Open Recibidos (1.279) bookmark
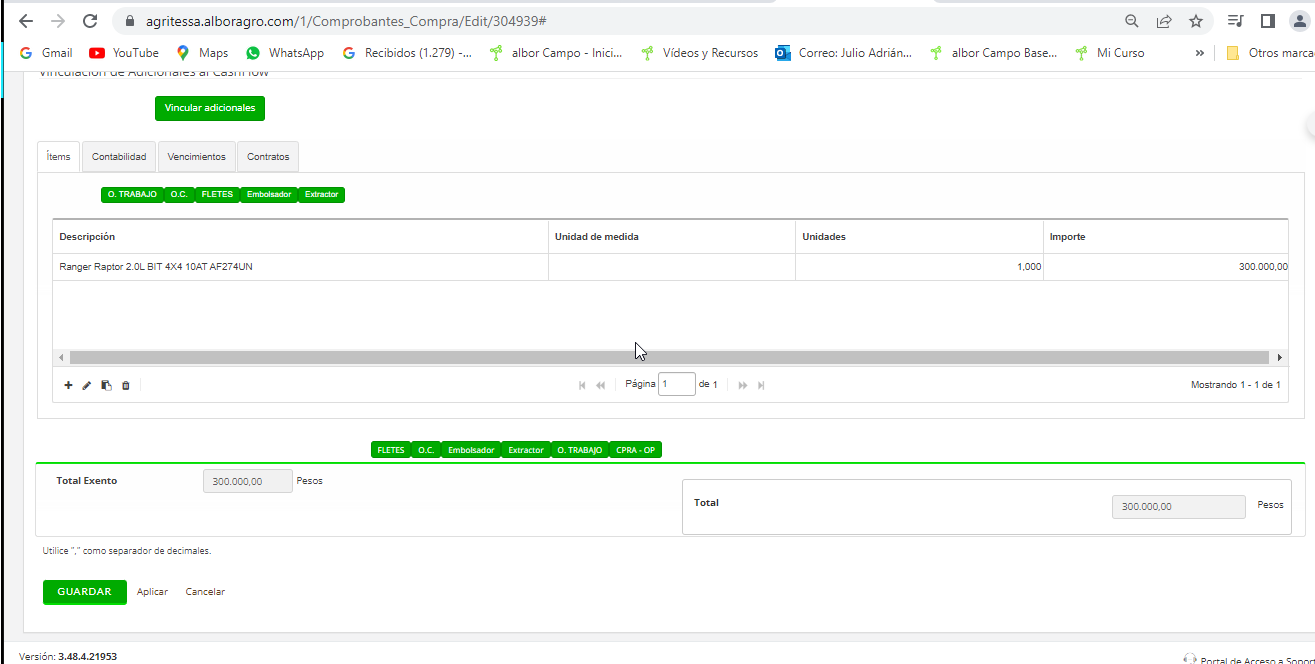 pyautogui.click(x=407, y=53)
